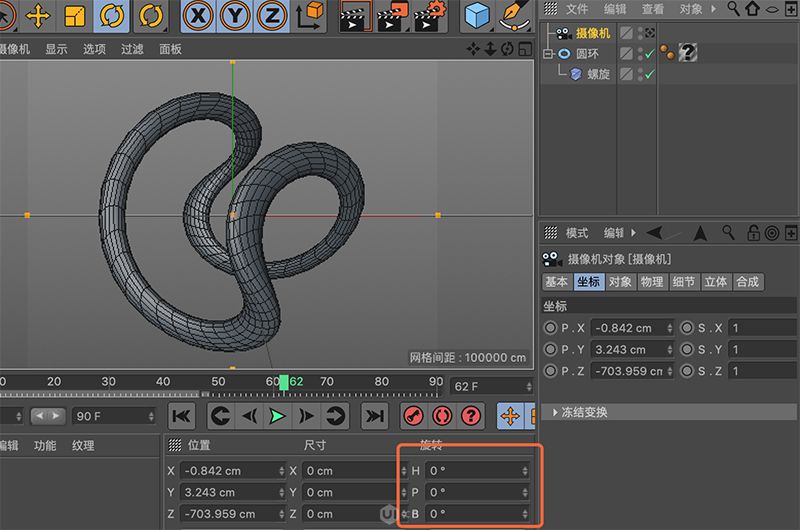Select the Scale tool in top toolbar

point(74,15)
